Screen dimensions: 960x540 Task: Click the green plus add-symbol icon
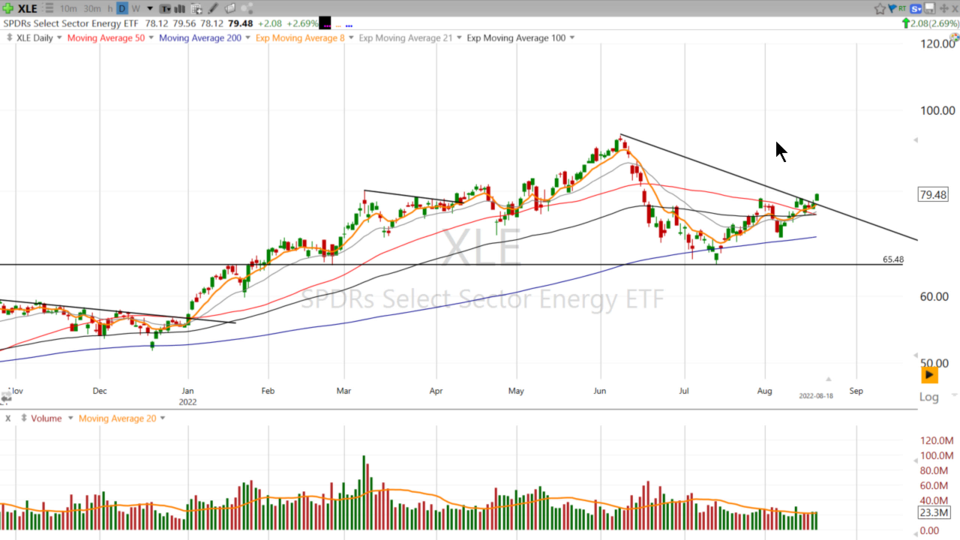(x=8, y=8)
